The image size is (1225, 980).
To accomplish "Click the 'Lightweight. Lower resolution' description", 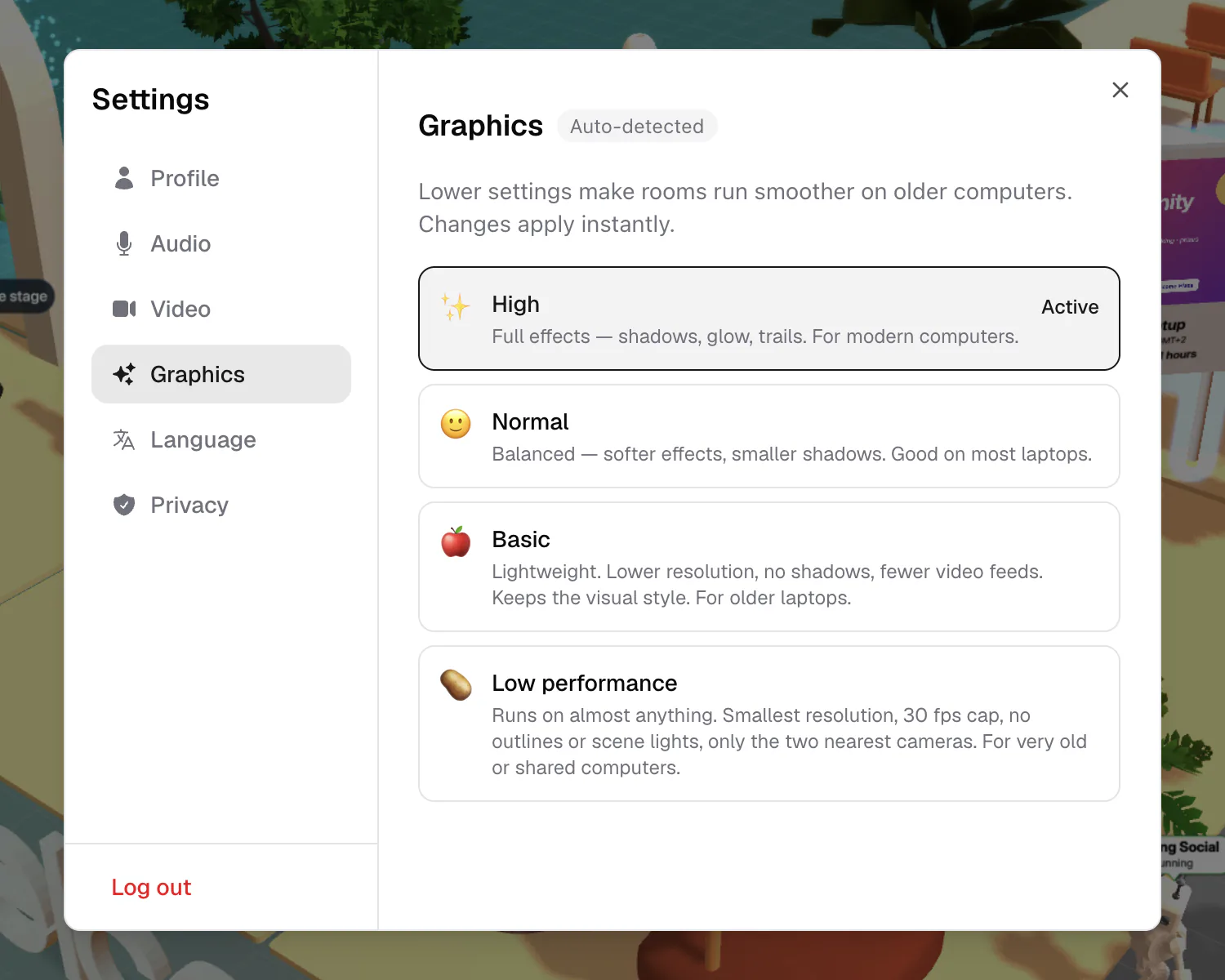I will (x=768, y=585).
